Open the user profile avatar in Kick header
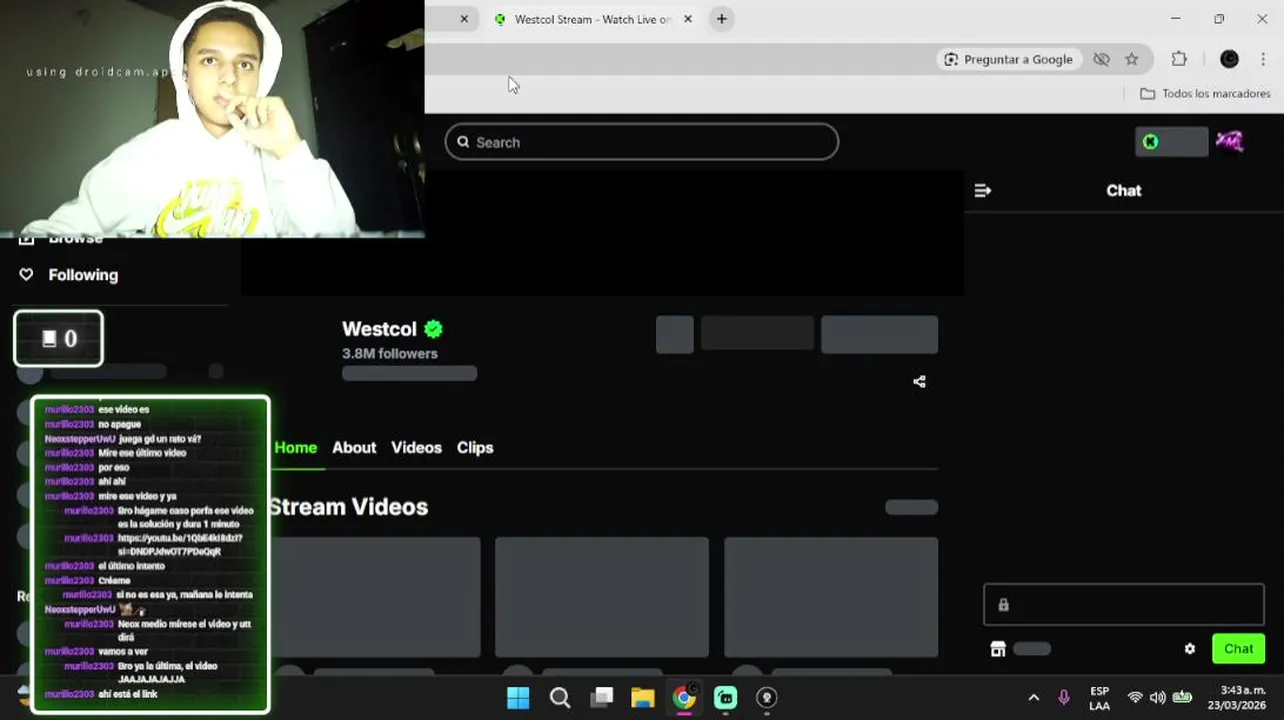The image size is (1284, 720). [1229, 142]
